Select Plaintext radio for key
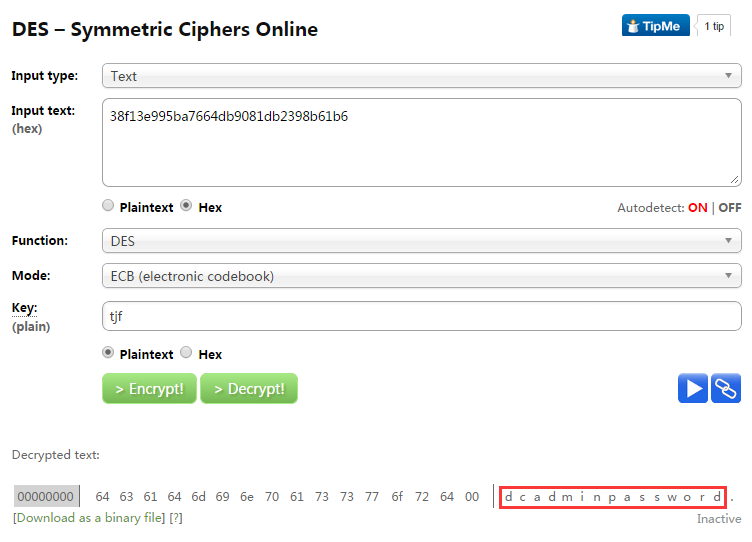Image resolution: width=752 pixels, height=542 pixels. click(x=108, y=353)
